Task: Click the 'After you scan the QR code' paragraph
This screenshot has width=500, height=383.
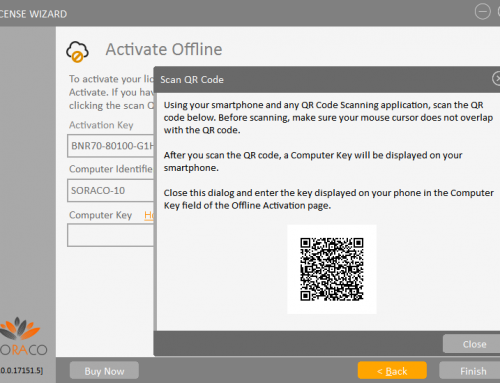Action: pos(313,161)
